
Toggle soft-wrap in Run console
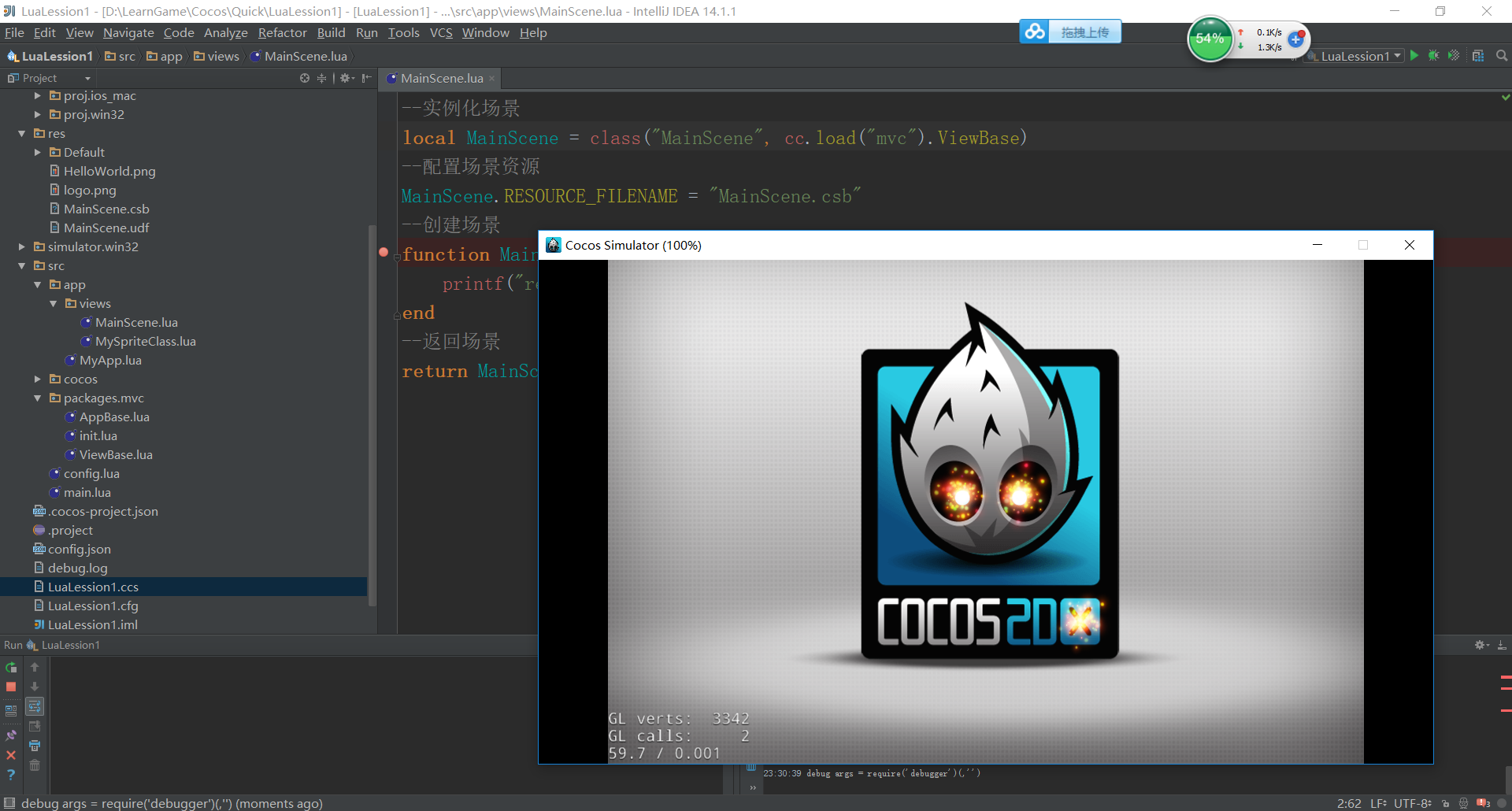[x=35, y=706]
